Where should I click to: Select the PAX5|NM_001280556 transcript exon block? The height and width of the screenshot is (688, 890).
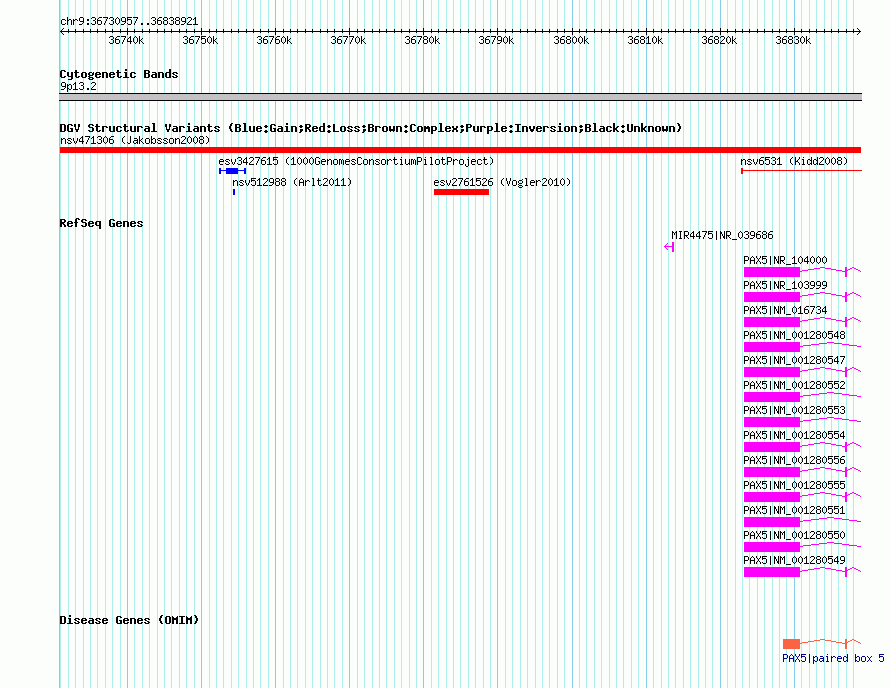(x=771, y=472)
